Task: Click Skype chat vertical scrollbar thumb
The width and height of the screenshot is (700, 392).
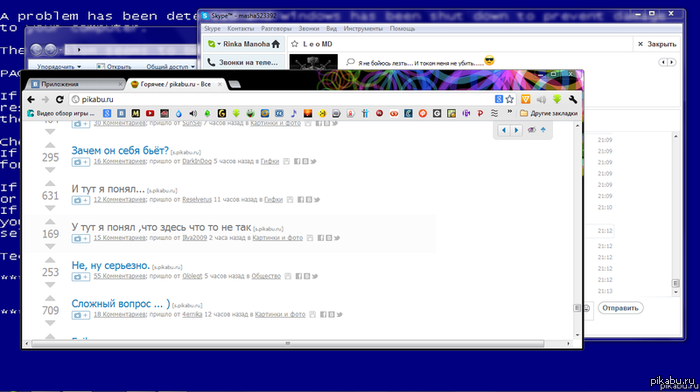Action: (x=675, y=283)
